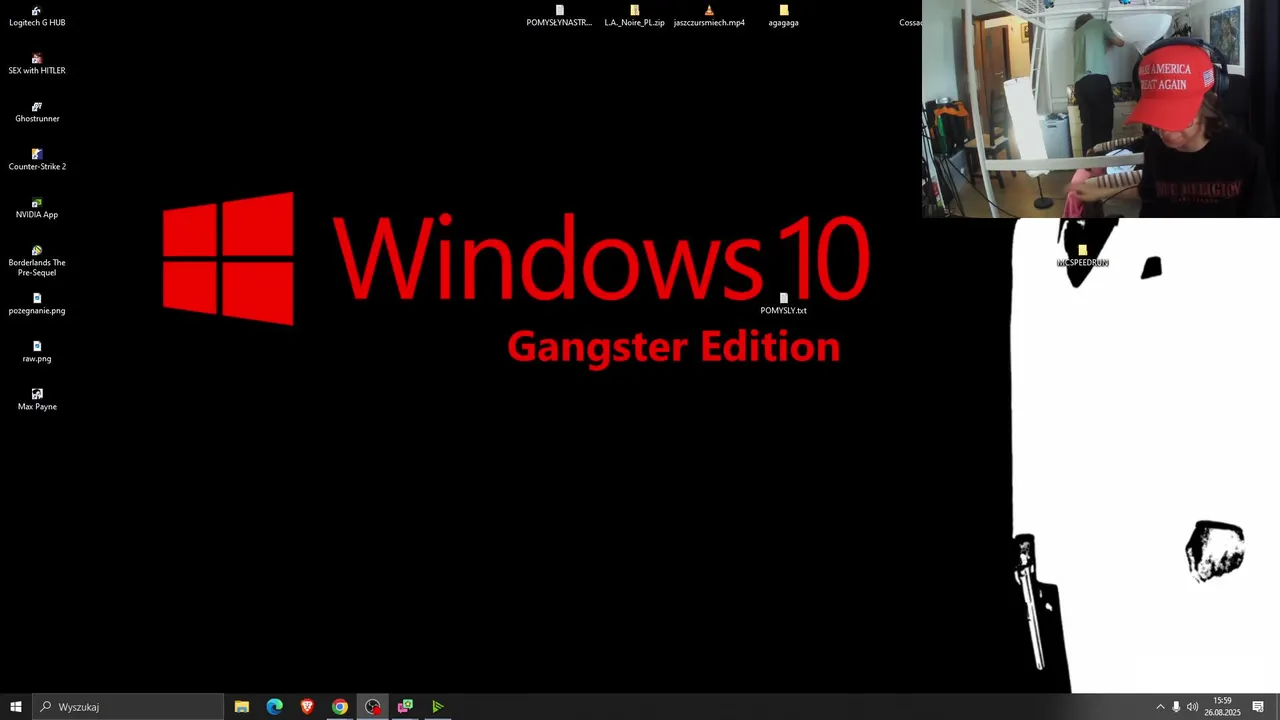1280x720 pixels.
Task: Select the jaszczursmiech.mp4 video file
Action: pyautogui.click(x=709, y=17)
